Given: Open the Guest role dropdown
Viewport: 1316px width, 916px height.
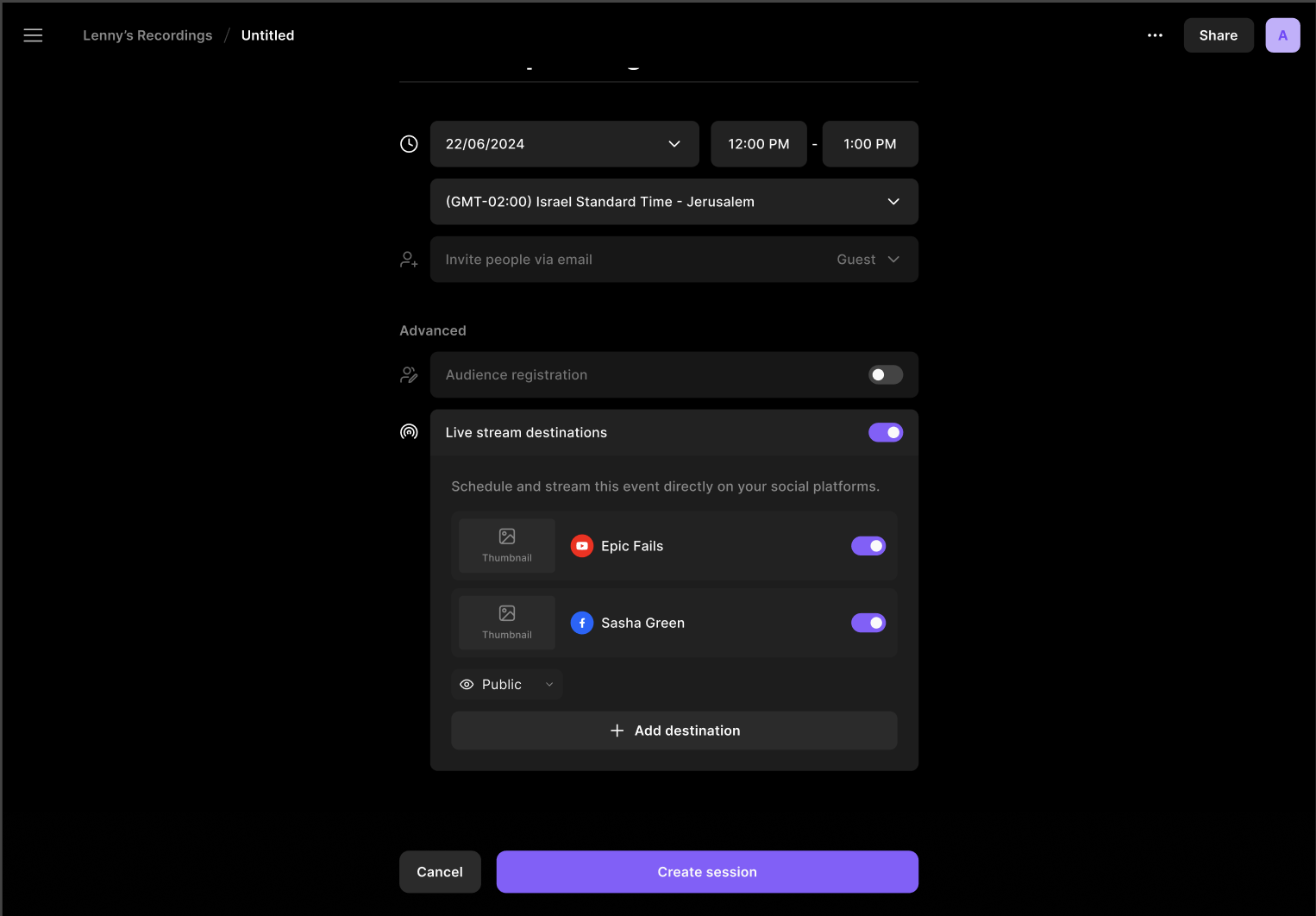Looking at the screenshot, I should point(868,260).
